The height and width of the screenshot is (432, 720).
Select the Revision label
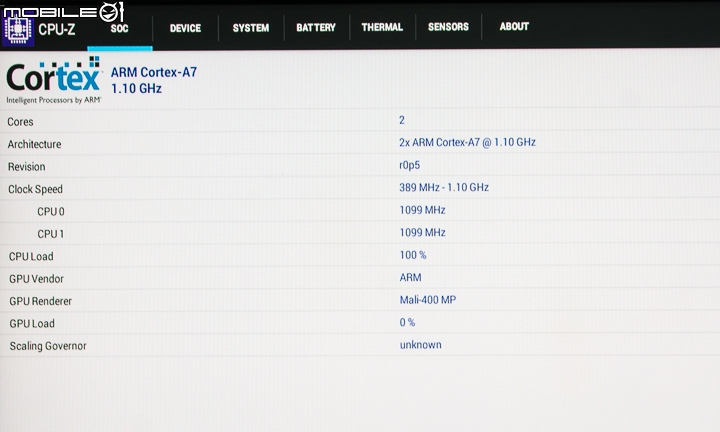(27, 167)
